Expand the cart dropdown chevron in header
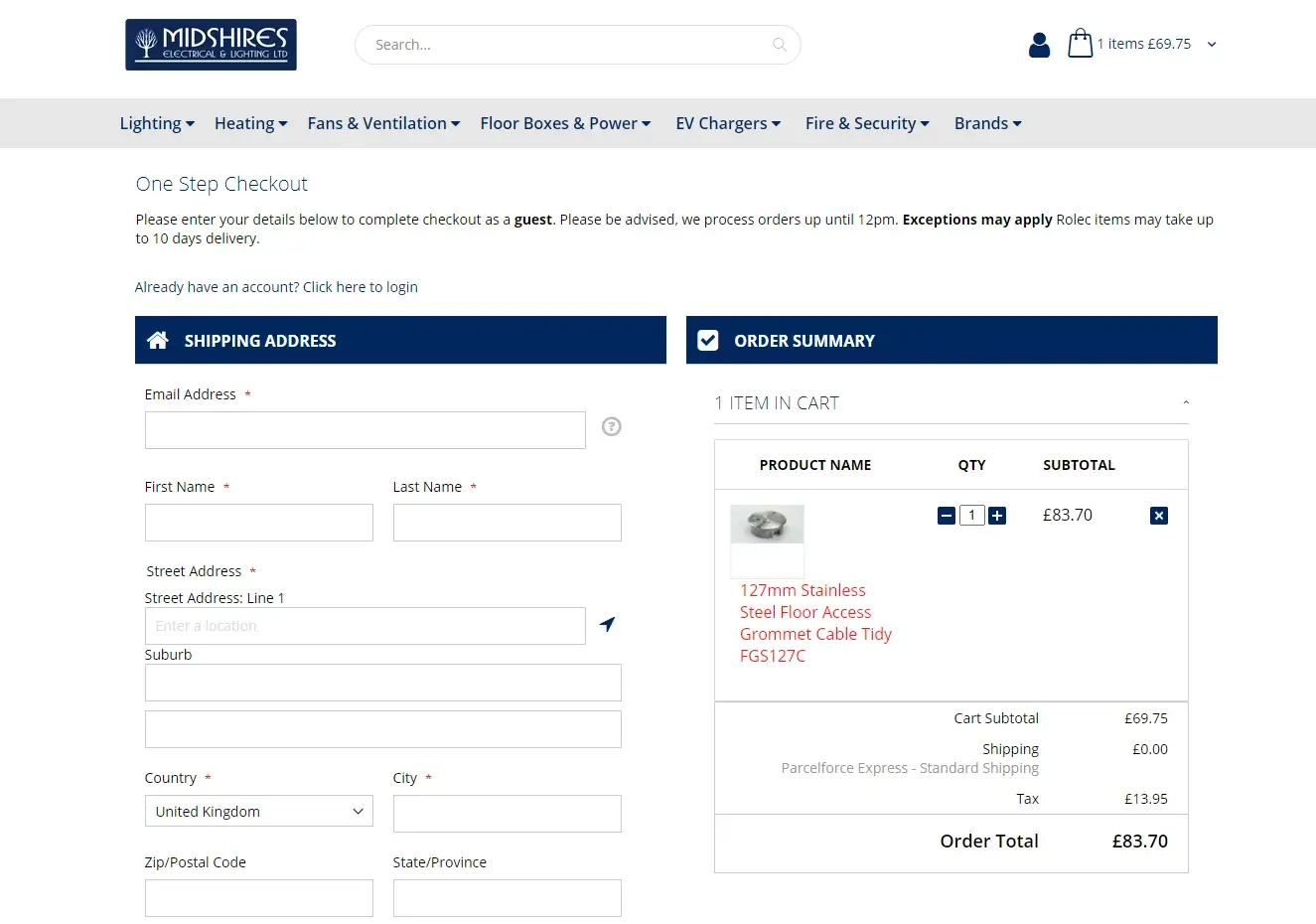 [x=1212, y=44]
